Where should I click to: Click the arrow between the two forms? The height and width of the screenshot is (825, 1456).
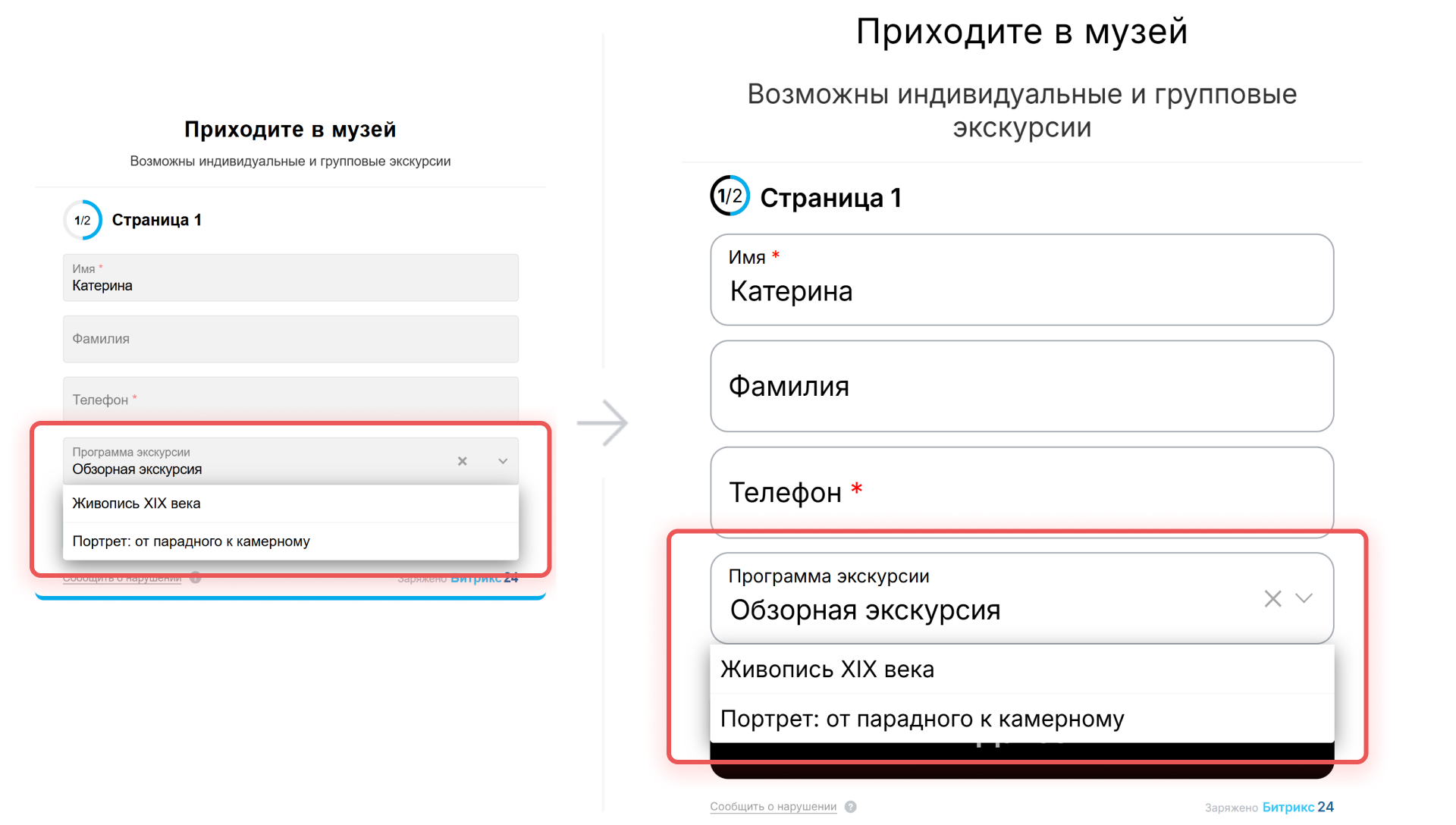(x=603, y=422)
